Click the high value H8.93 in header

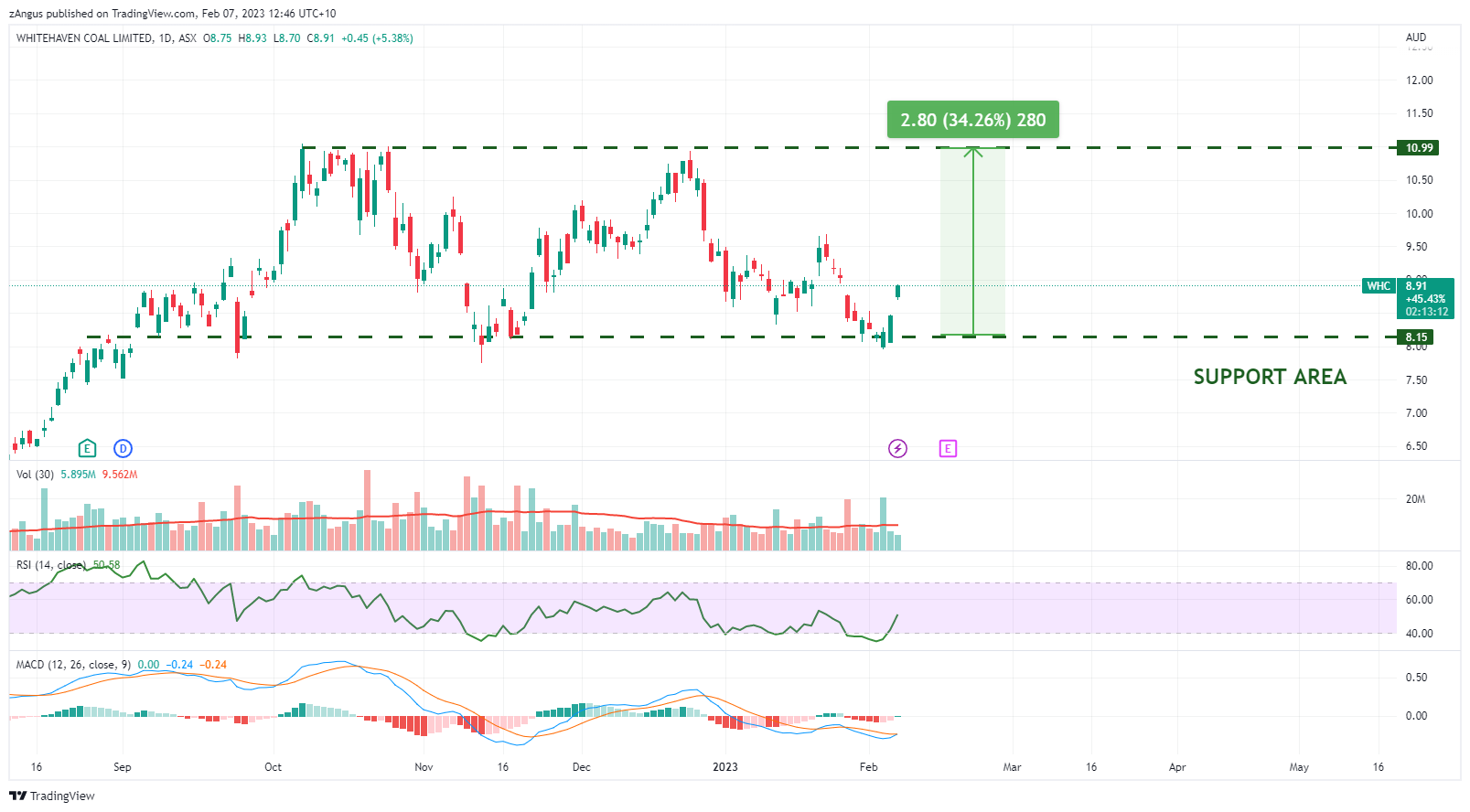(x=252, y=38)
